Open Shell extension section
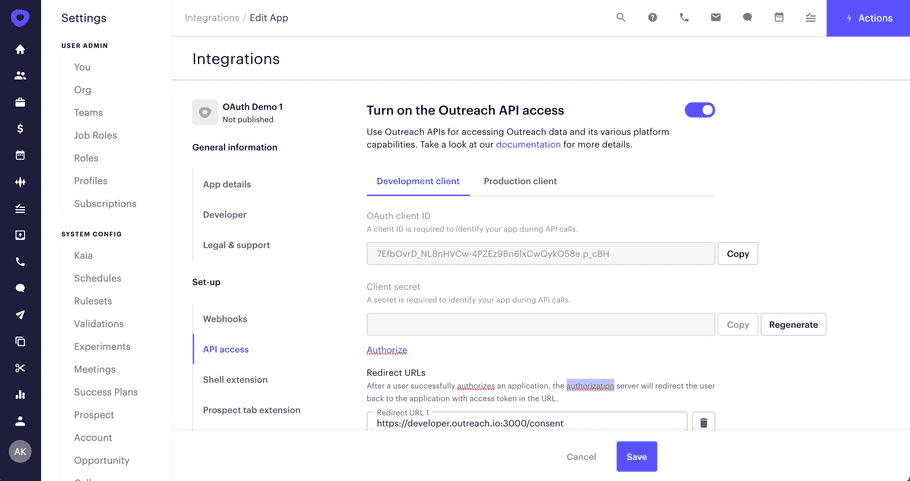 pos(235,379)
